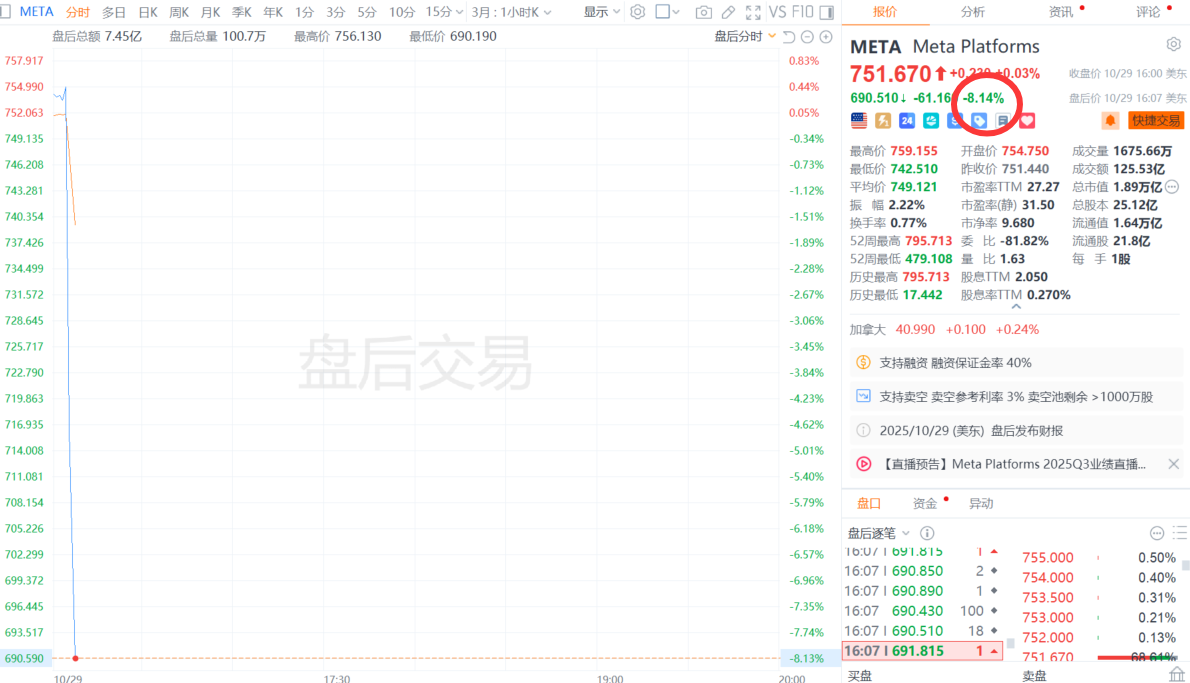Open more options ellipsis in order book
The height and width of the screenshot is (683, 1190).
click(x=1157, y=533)
